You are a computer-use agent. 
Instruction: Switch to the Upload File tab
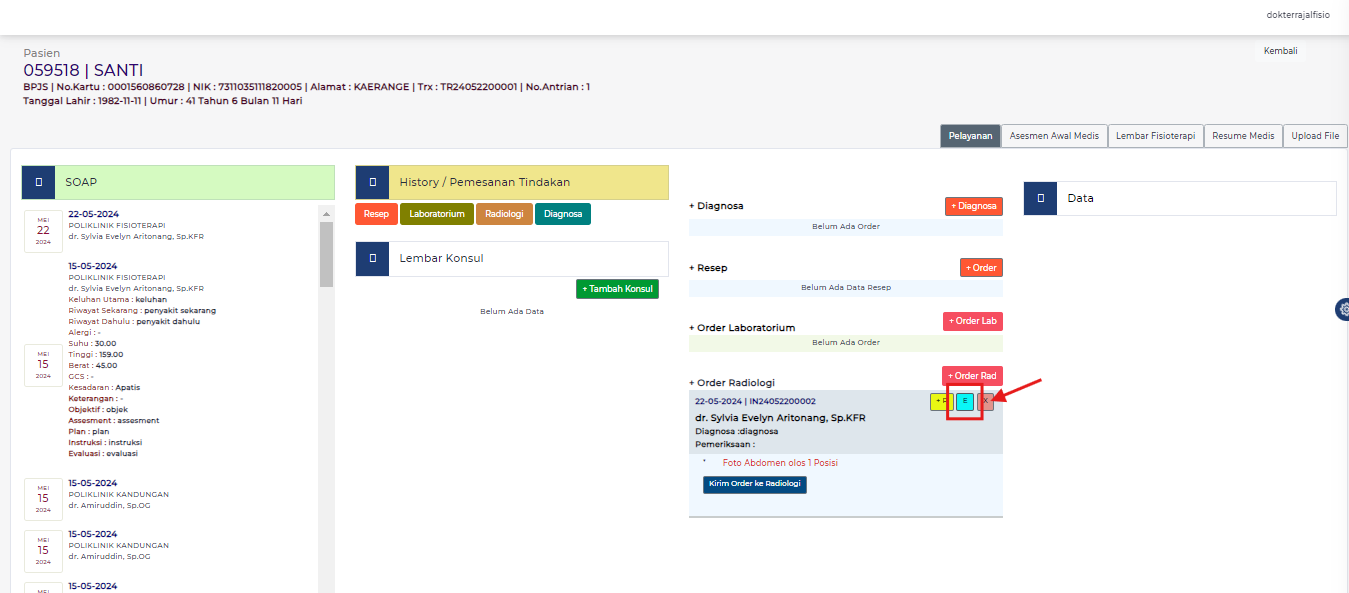click(1315, 135)
